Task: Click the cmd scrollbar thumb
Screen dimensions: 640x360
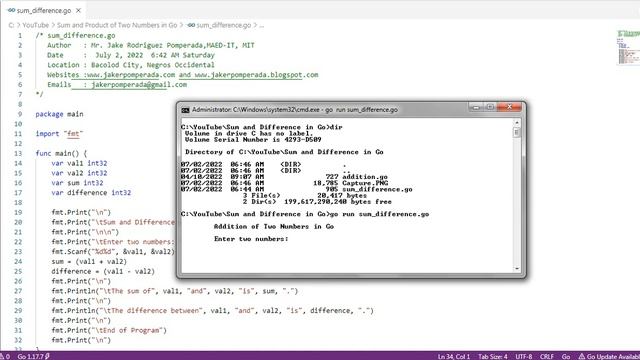Action: pos(517,133)
